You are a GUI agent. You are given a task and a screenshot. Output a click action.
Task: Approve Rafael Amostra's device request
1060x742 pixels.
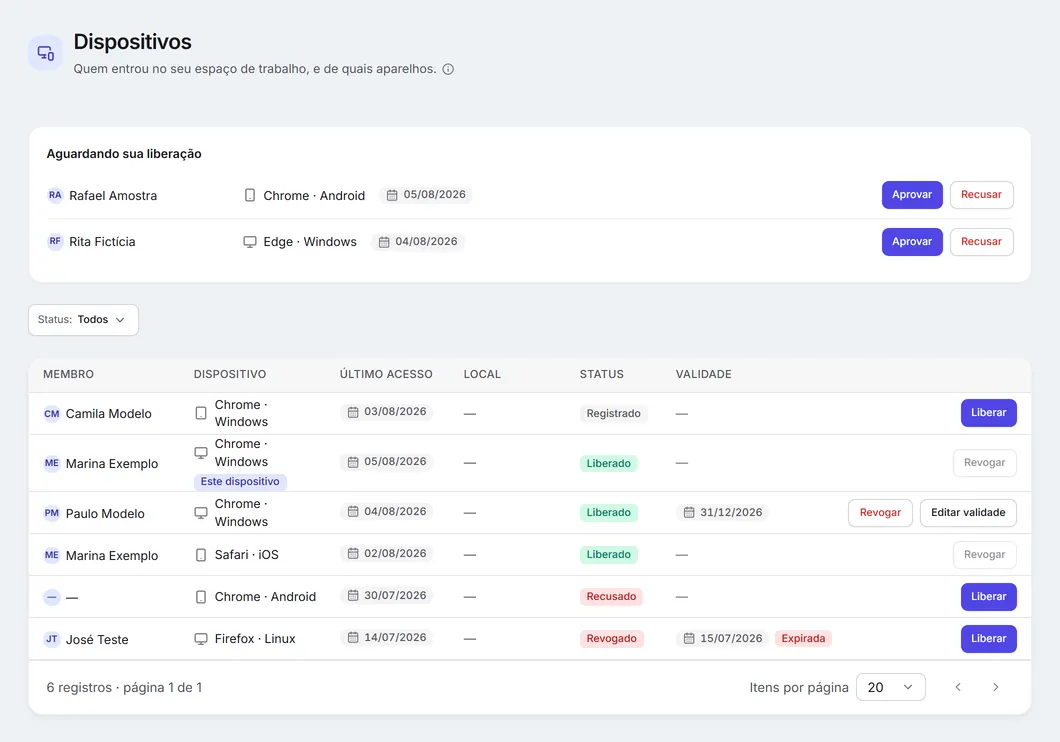pyautogui.click(x=912, y=195)
